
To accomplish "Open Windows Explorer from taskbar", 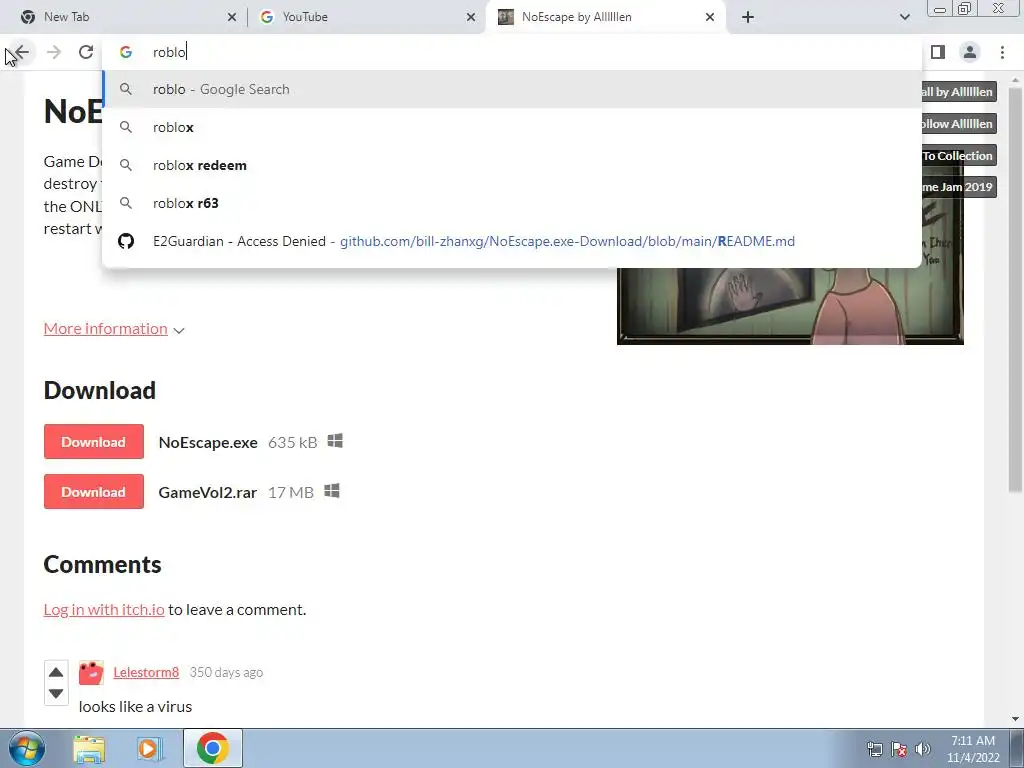I will click(89, 748).
